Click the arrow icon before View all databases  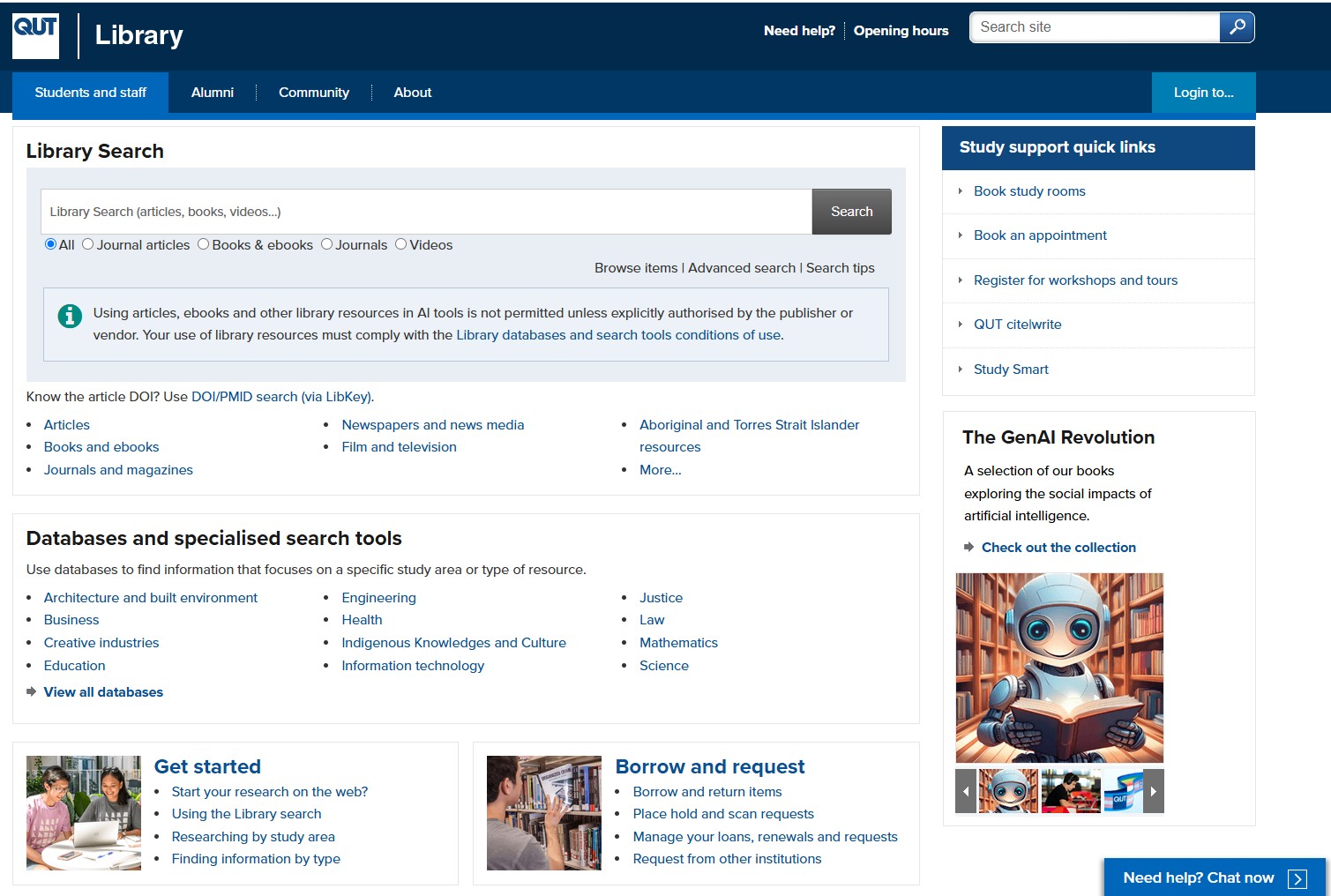(x=29, y=692)
